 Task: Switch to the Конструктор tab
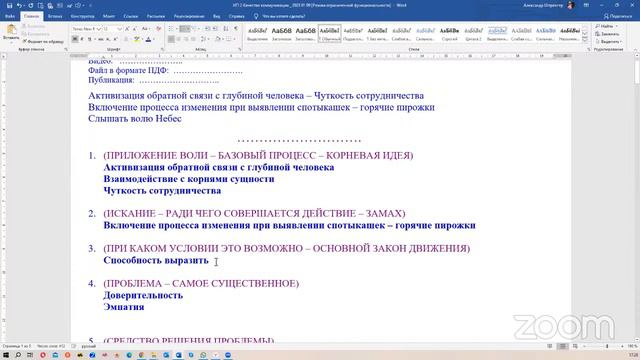tap(82, 16)
